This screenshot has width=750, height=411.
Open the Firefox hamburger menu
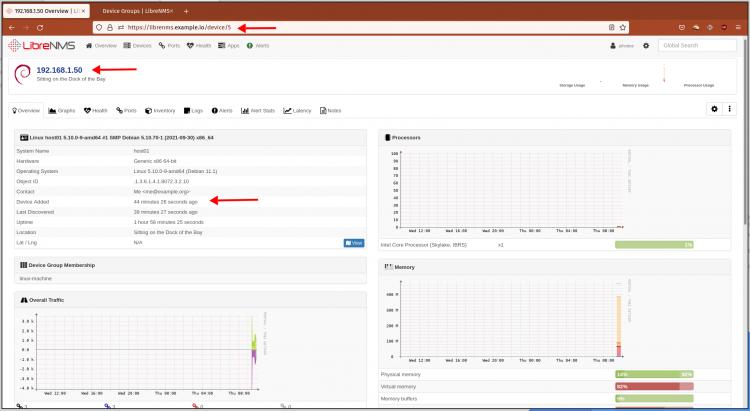click(740, 27)
